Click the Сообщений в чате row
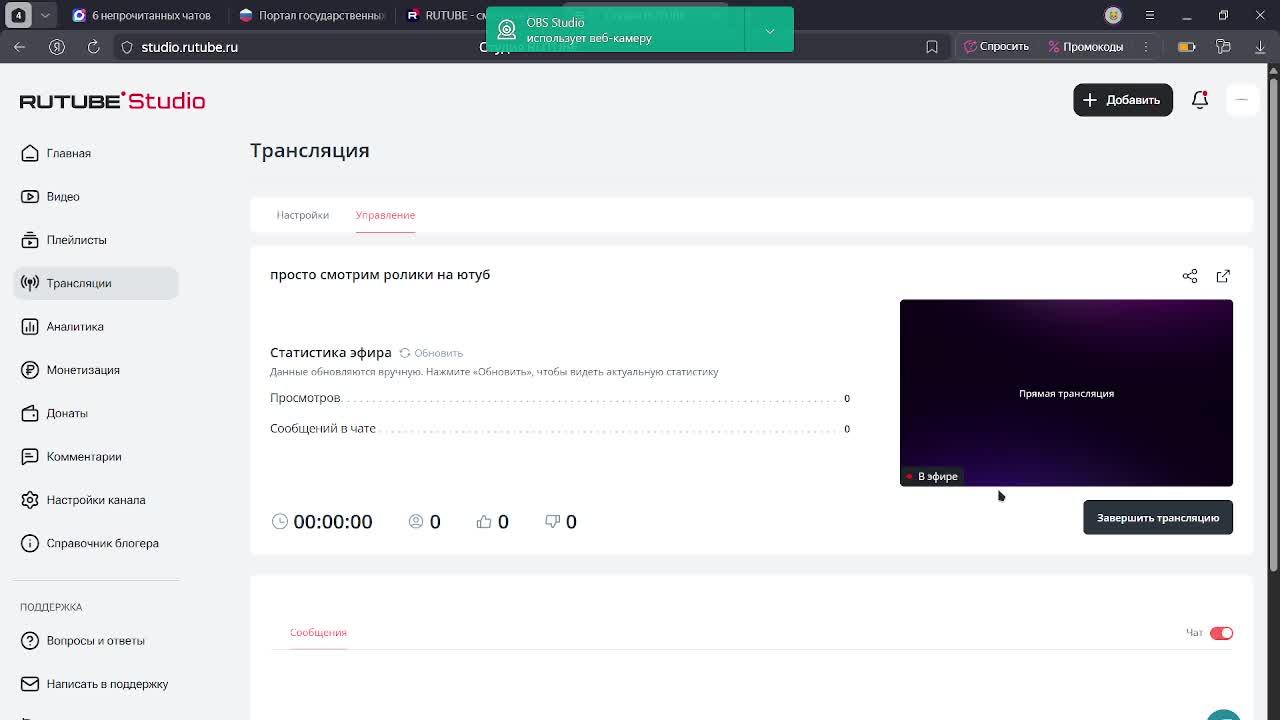 tap(560, 428)
